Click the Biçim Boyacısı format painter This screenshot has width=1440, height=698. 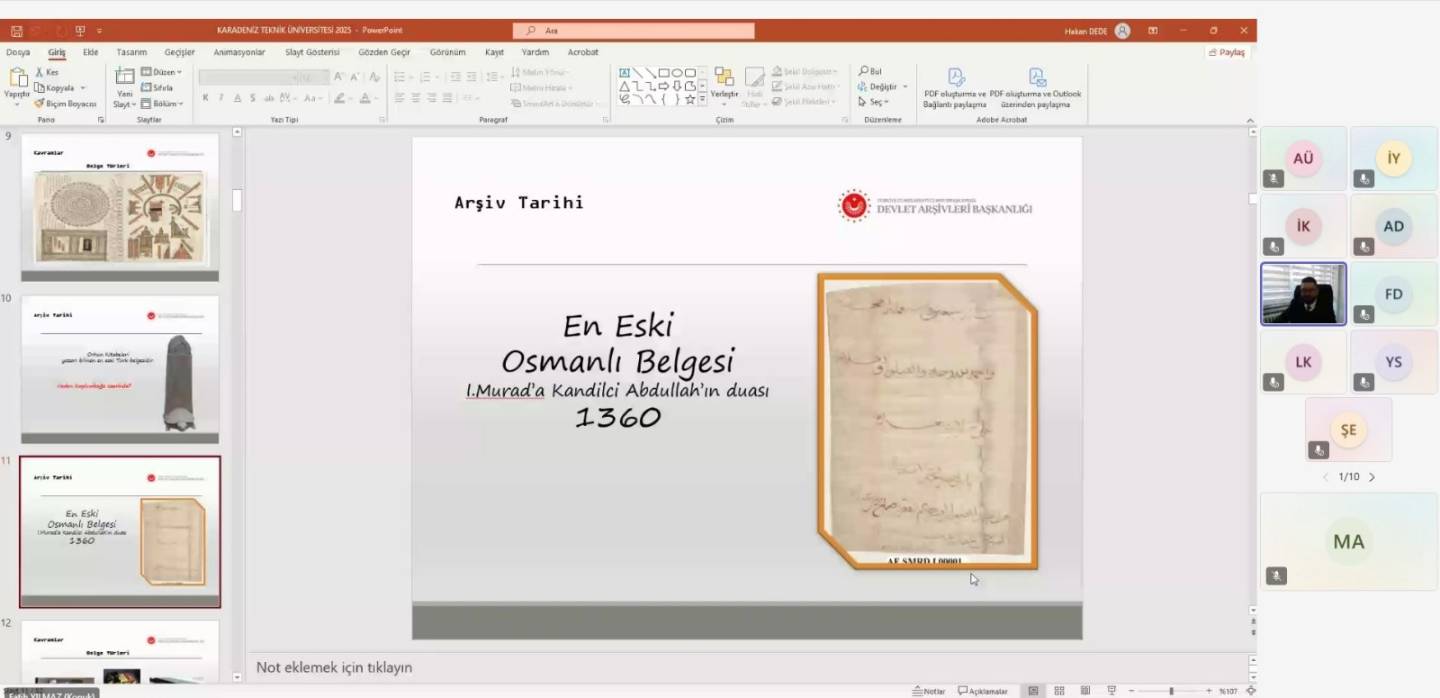click(x=66, y=104)
